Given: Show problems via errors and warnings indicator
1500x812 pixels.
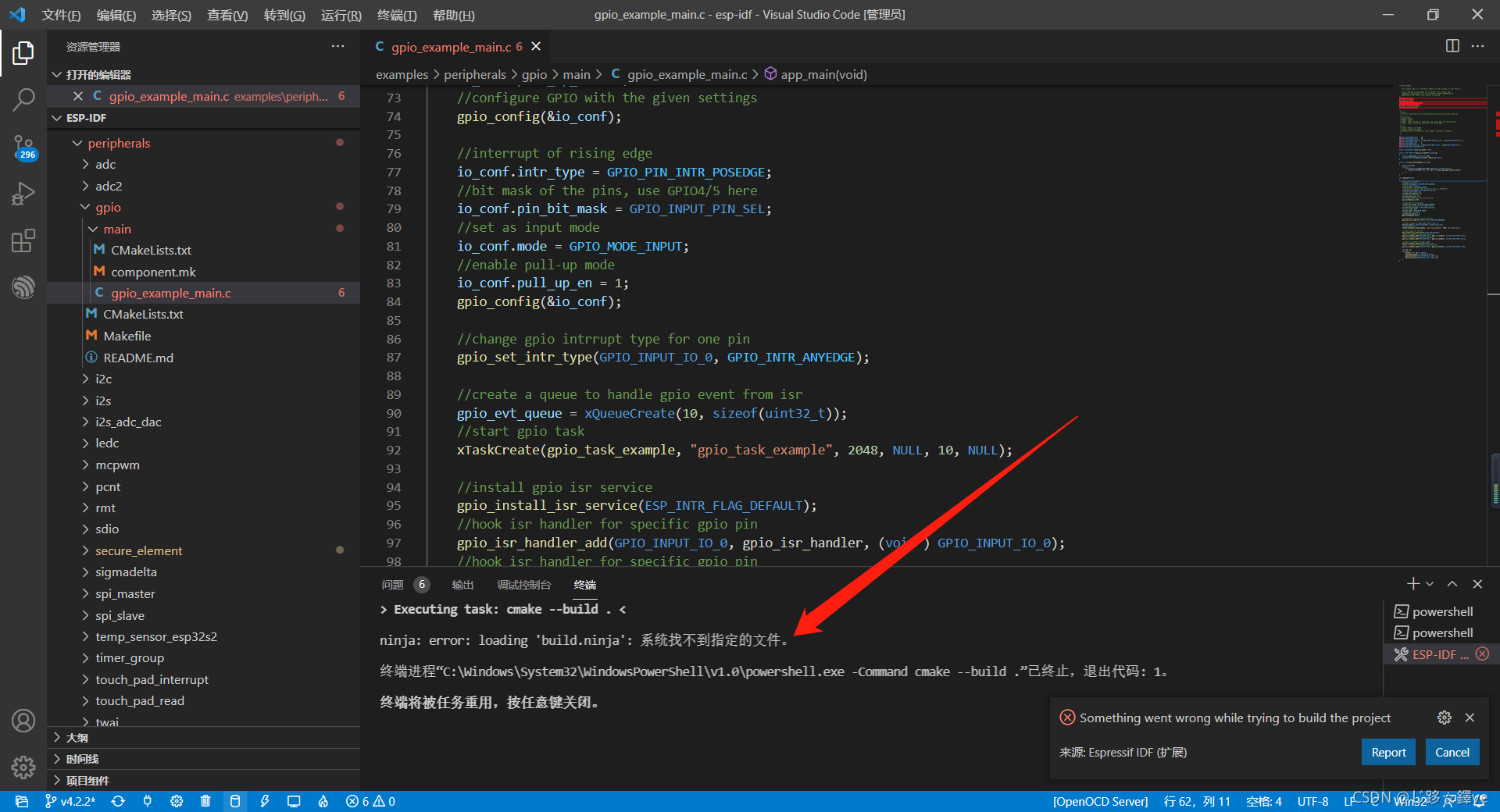Looking at the screenshot, I should click(x=371, y=801).
